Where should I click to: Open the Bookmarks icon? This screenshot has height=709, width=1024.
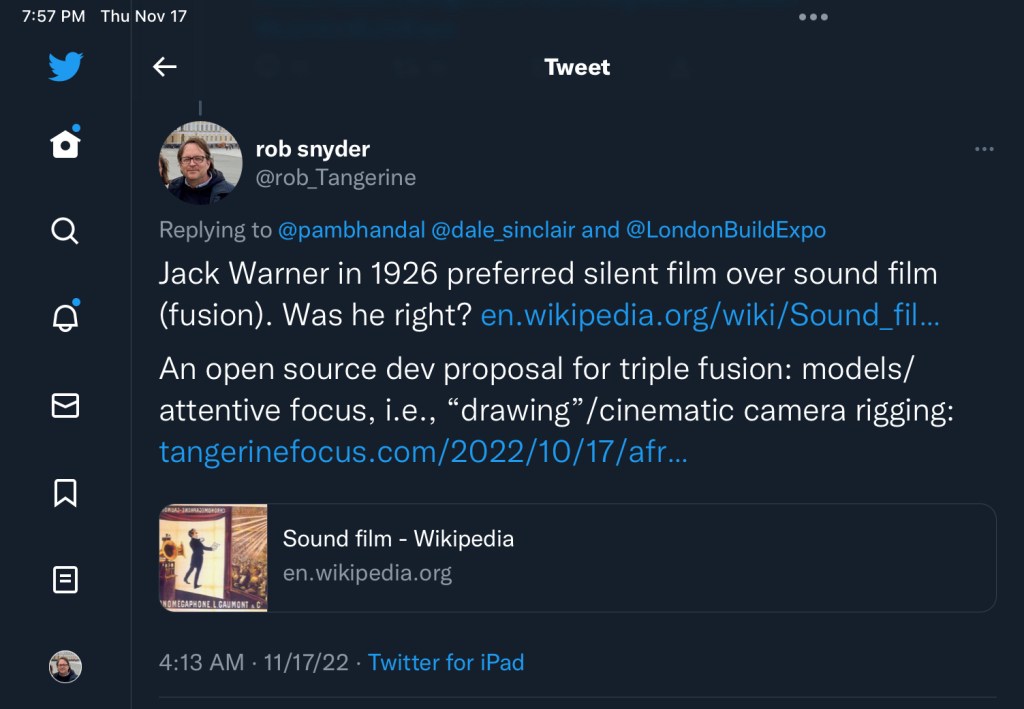[65, 492]
